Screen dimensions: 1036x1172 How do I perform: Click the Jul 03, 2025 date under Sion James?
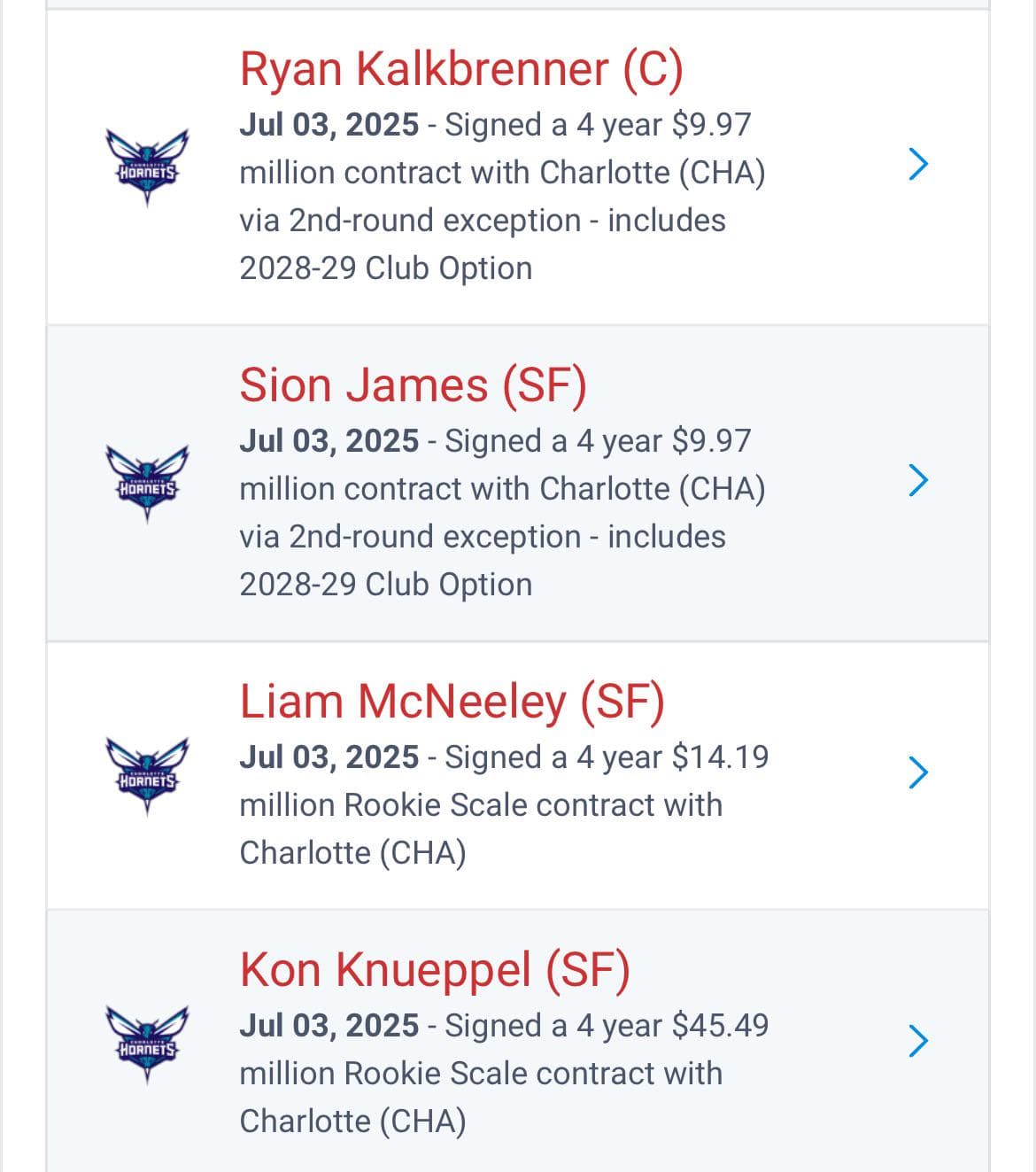[329, 441]
